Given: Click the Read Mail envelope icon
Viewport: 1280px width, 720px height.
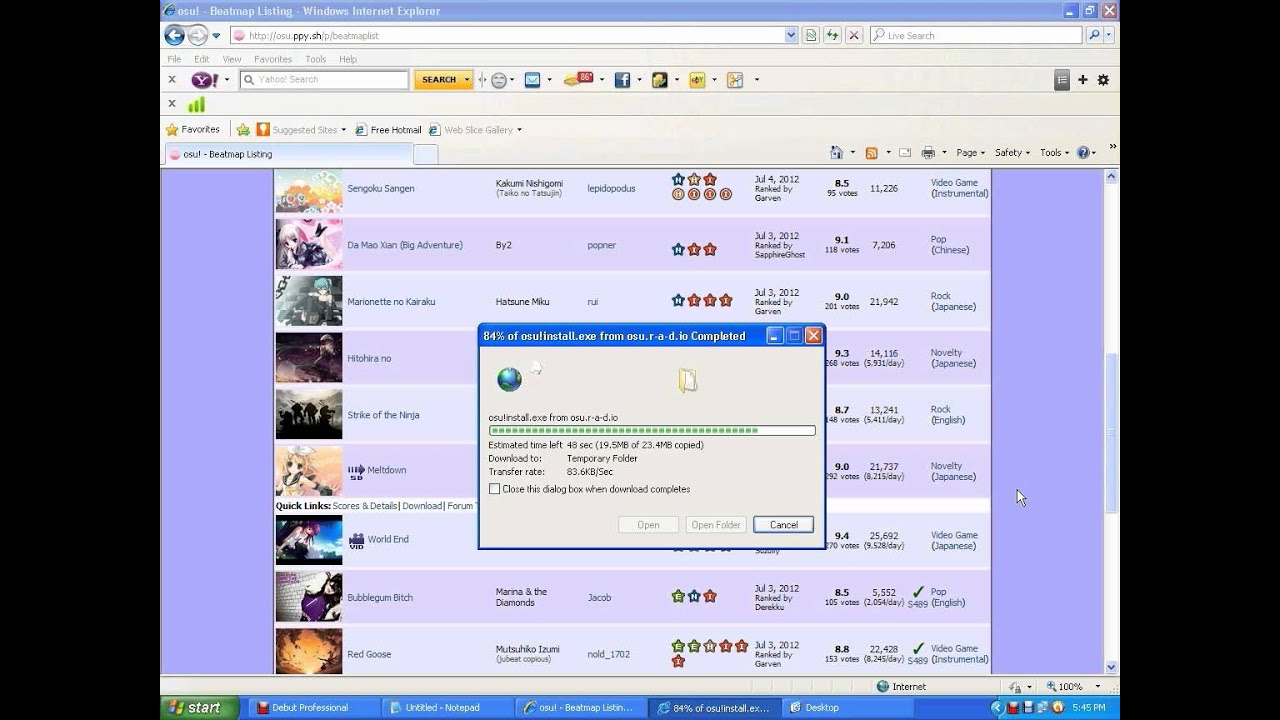Looking at the screenshot, I should pyautogui.click(x=905, y=153).
